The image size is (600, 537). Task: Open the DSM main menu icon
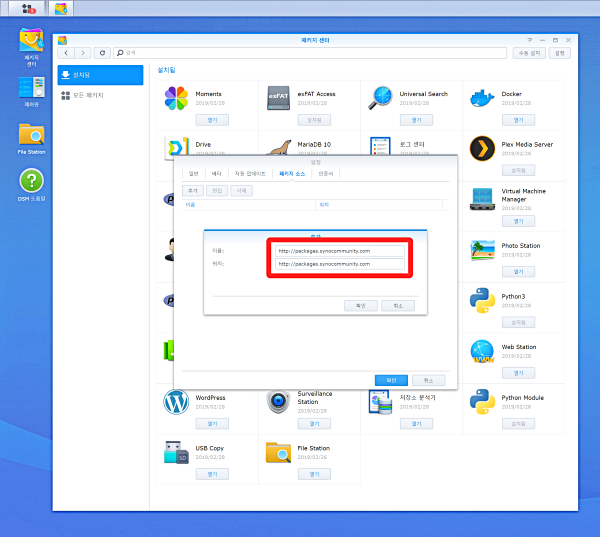(29, 8)
